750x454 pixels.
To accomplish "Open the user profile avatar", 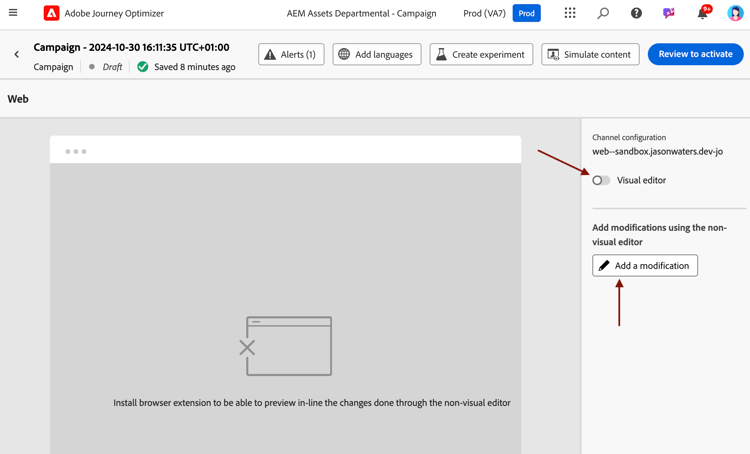I will click(x=735, y=13).
